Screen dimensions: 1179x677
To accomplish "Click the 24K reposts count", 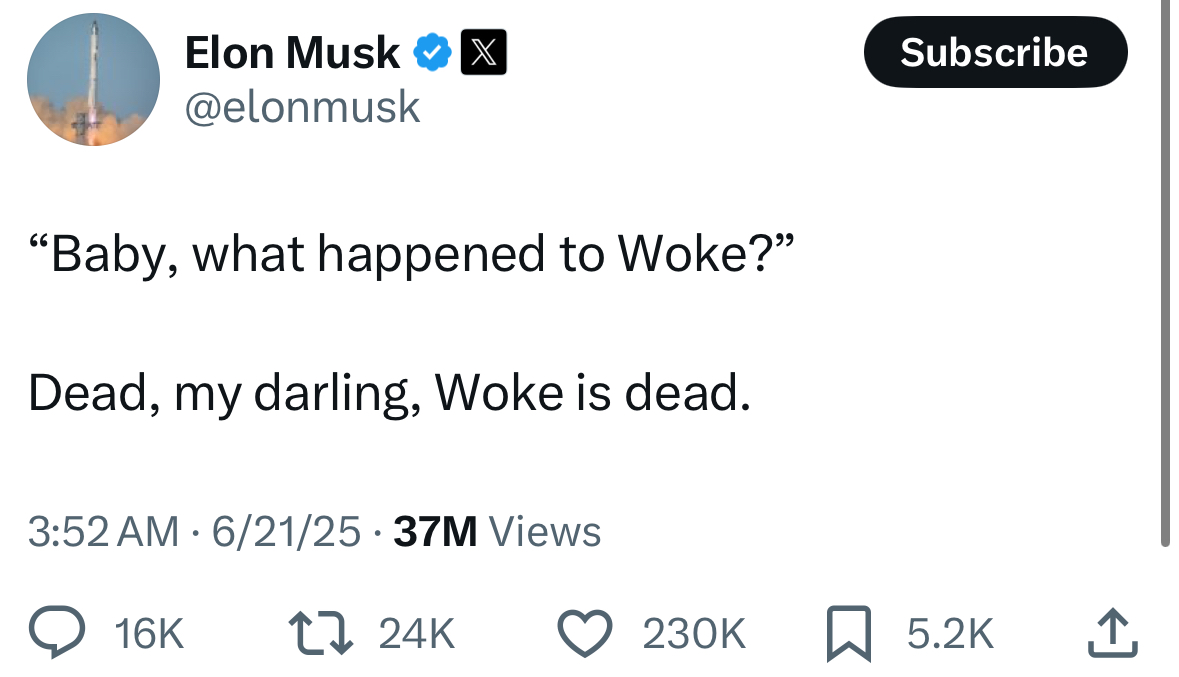I will pyautogui.click(x=417, y=634).
